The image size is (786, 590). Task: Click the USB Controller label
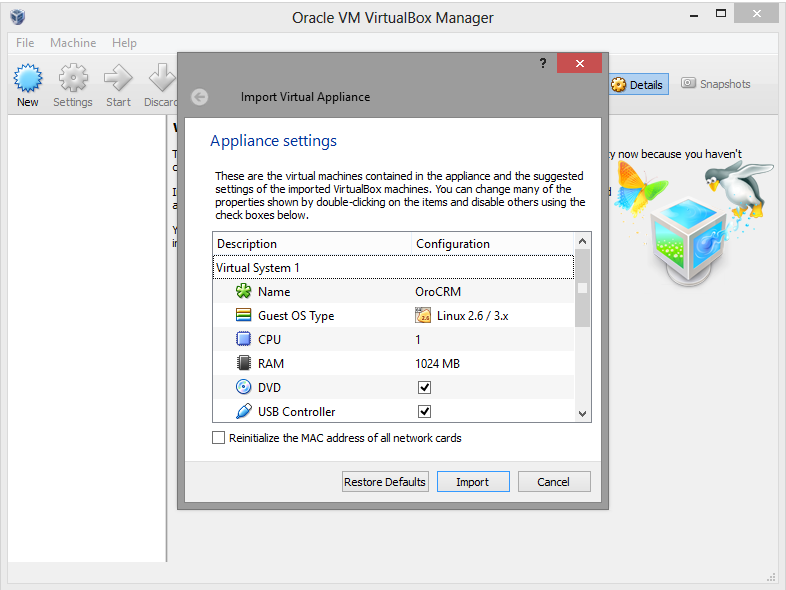click(x=297, y=412)
